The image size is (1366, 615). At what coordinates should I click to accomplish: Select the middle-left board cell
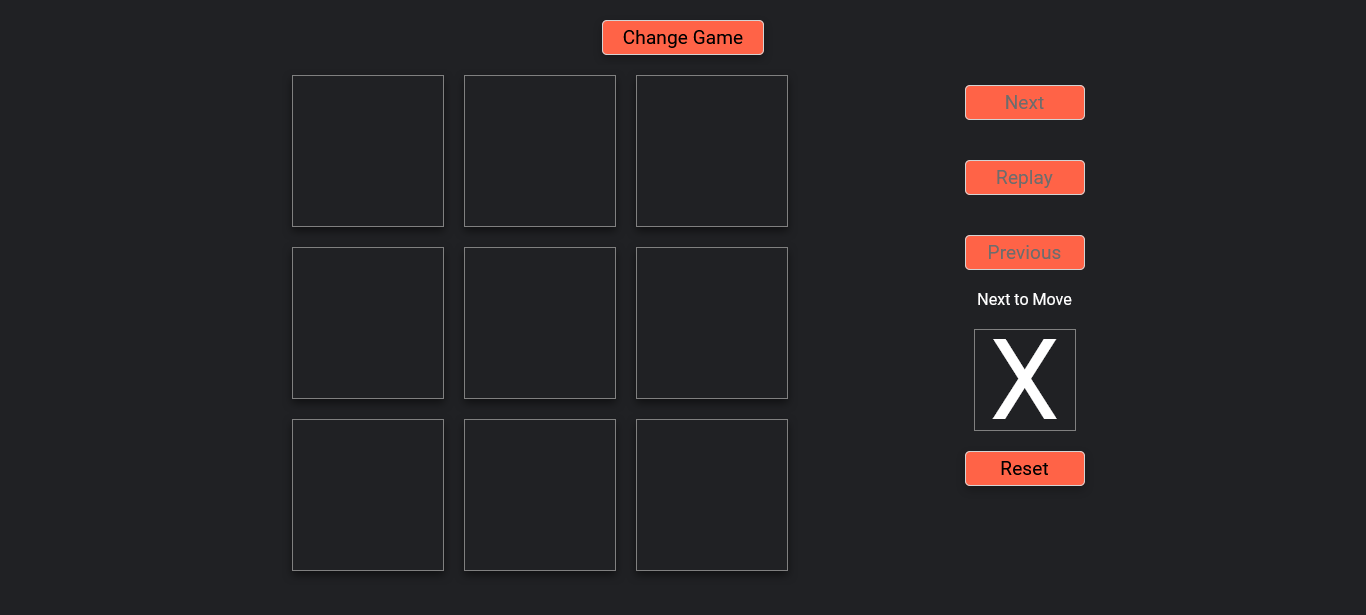(x=368, y=323)
